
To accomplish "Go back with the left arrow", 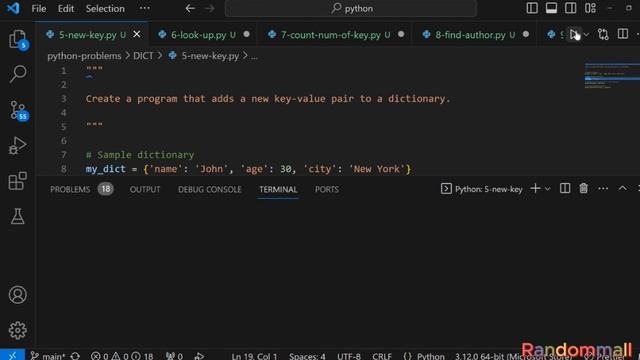I will tap(190, 8).
